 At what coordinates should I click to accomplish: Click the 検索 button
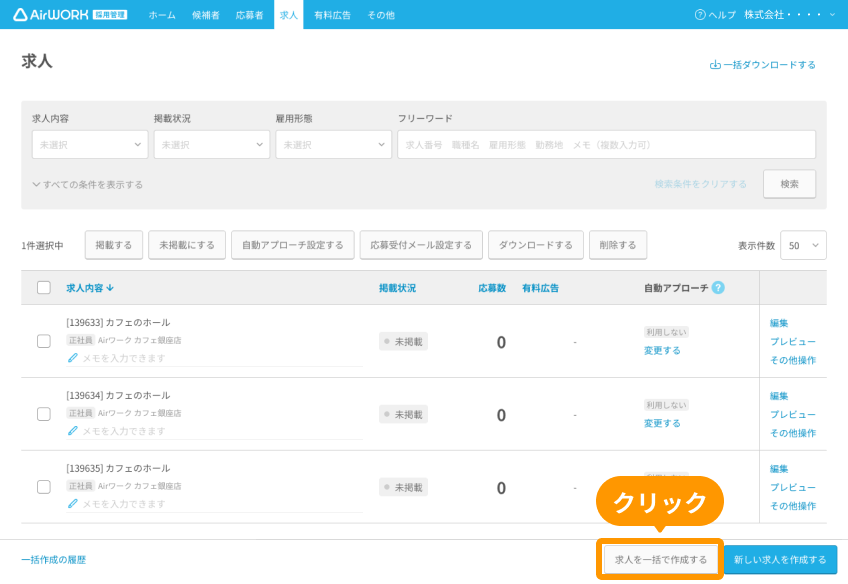(x=790, y=184)
